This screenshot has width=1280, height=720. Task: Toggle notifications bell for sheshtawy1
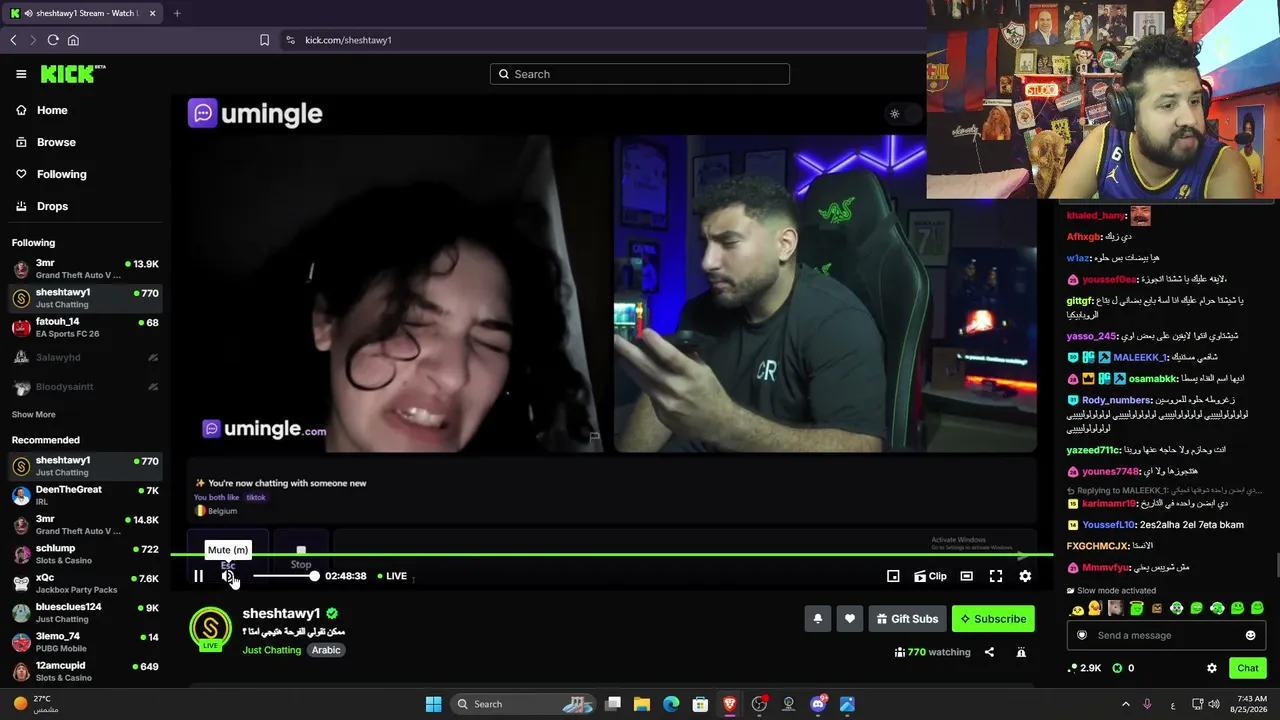pos(817,619)
